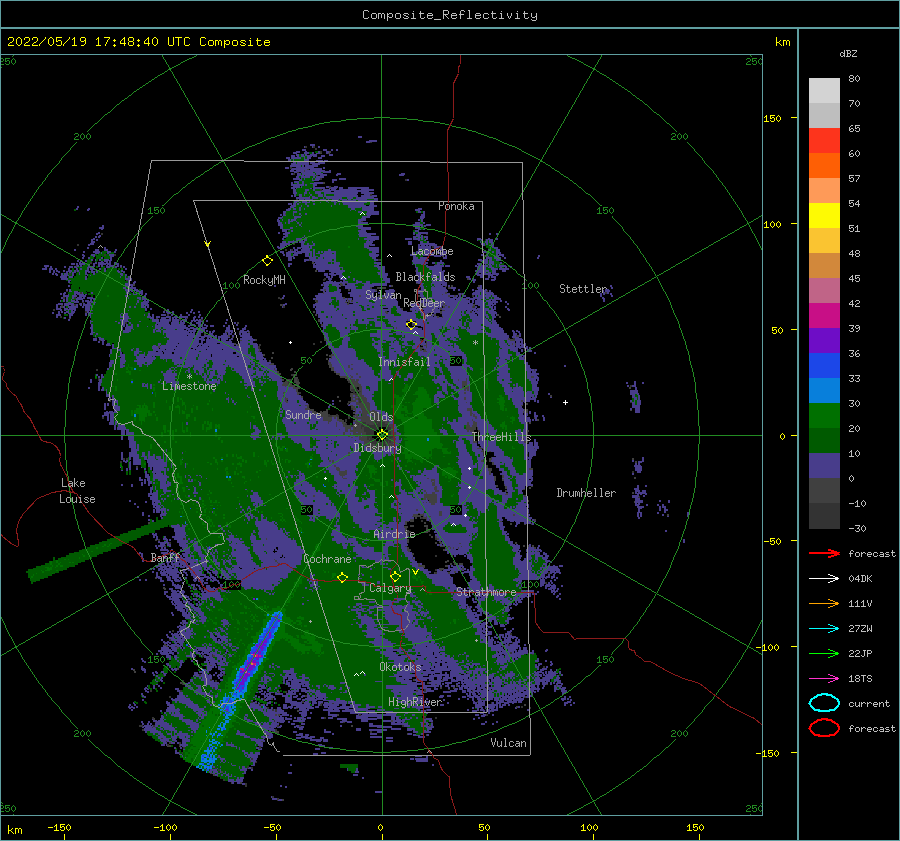
Task: Select the royal blue swatch in dBZ legend
Action: click(824, 365)
